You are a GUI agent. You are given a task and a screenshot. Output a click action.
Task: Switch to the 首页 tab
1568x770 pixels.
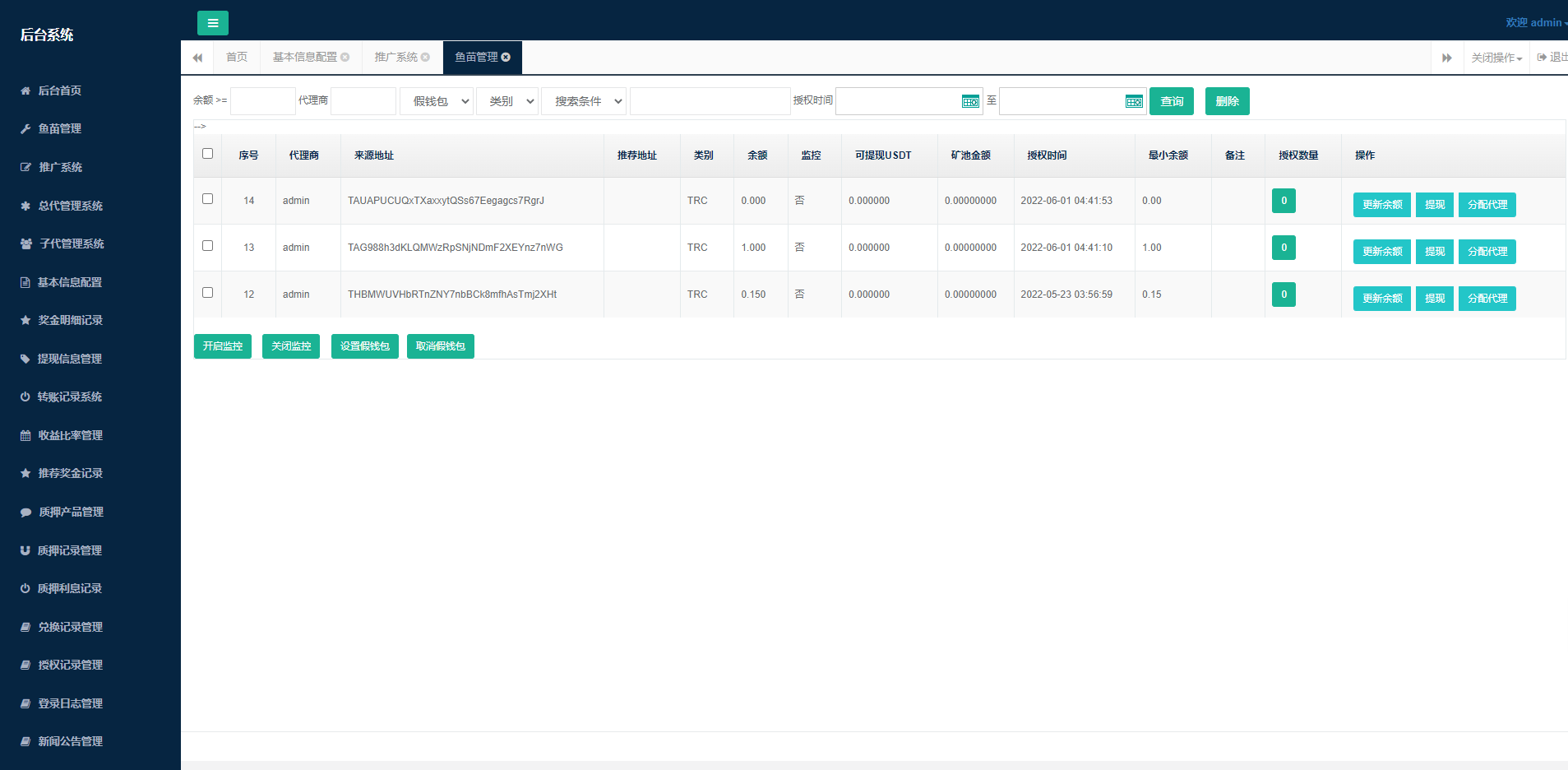(237, 58)
